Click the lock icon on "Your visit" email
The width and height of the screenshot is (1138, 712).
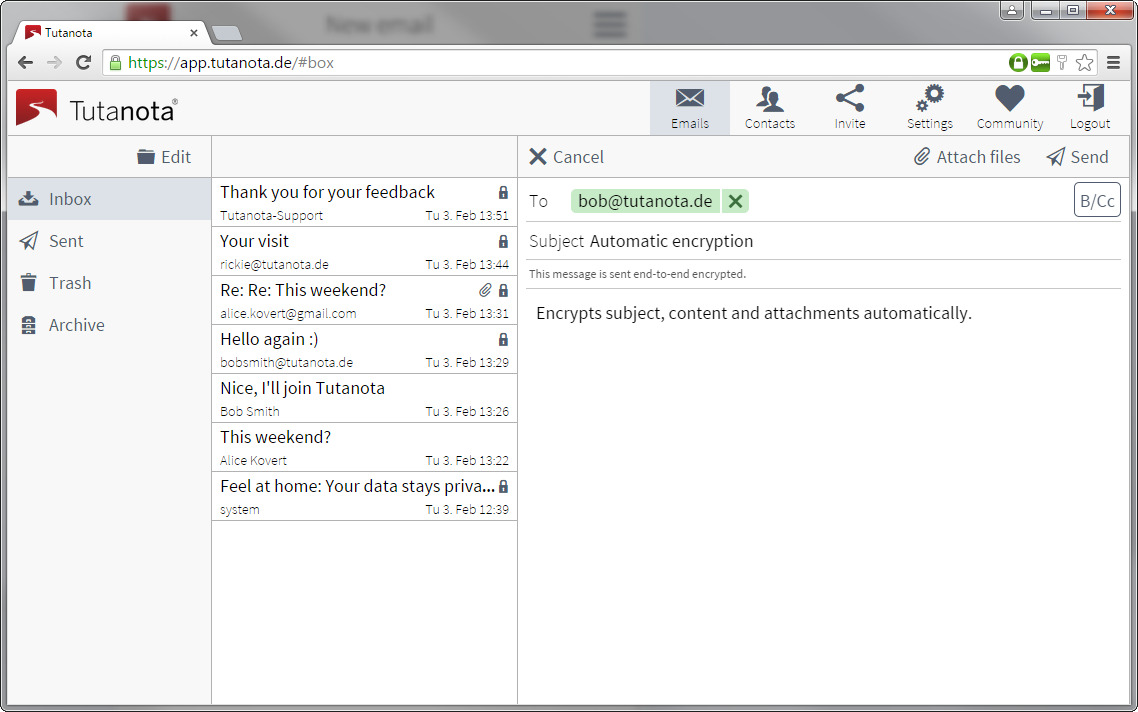(503, 241)
